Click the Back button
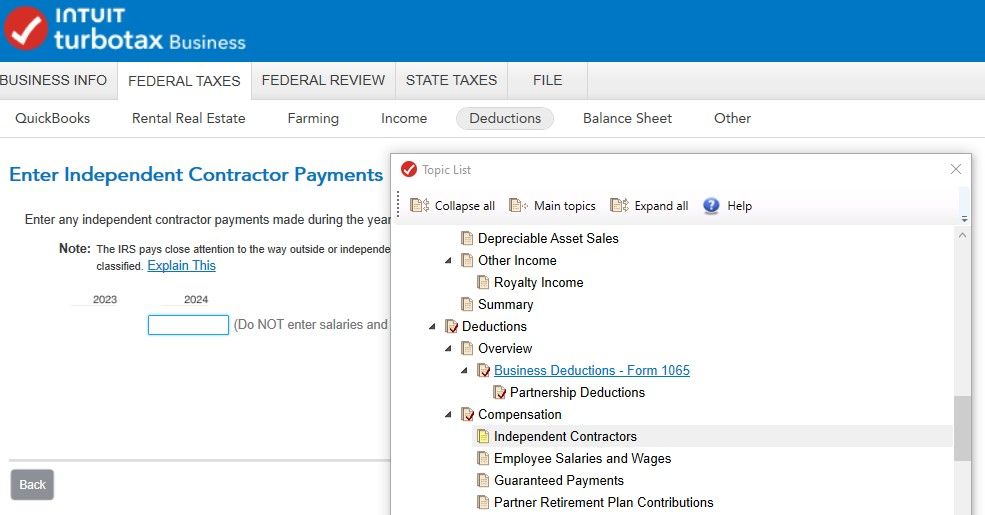Screen dimensions: 985x515 point(32,484)
